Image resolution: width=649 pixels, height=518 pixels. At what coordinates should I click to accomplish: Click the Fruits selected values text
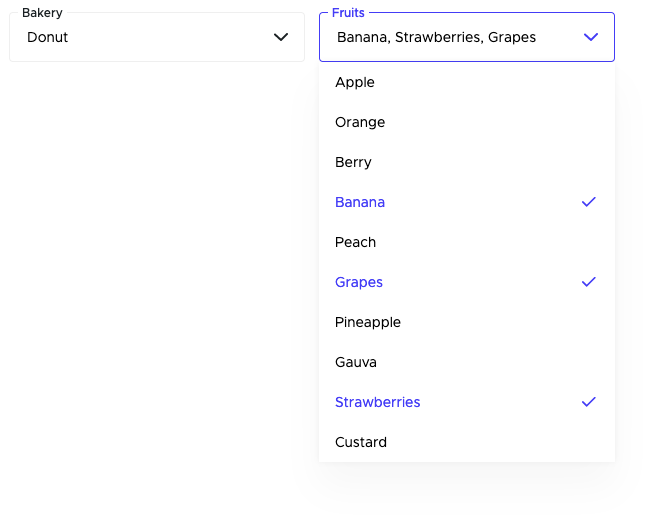click(436, 37)
